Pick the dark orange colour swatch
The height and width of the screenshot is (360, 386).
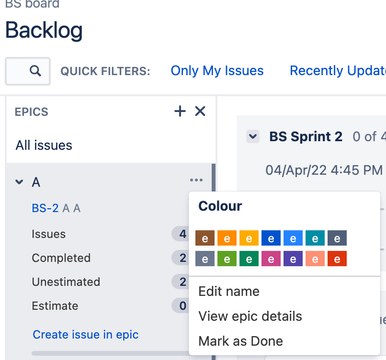tap(227, 238)
